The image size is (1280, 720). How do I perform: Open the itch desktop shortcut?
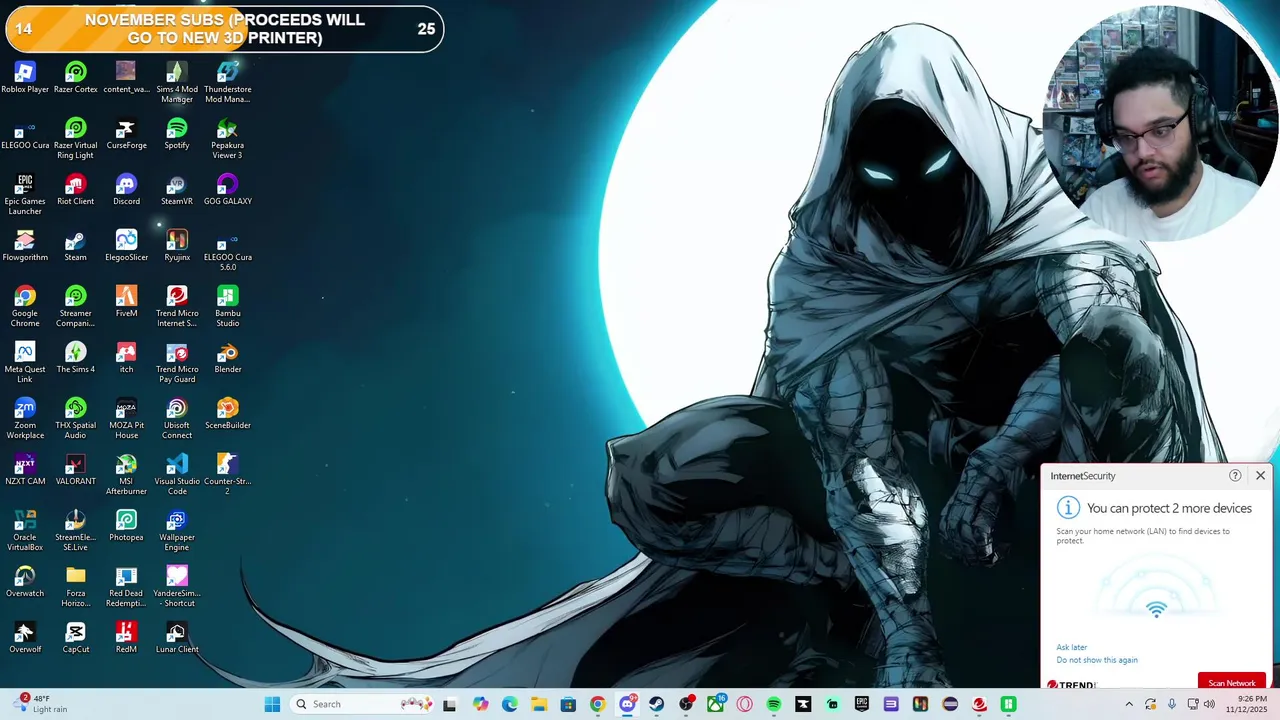(126, 358)
